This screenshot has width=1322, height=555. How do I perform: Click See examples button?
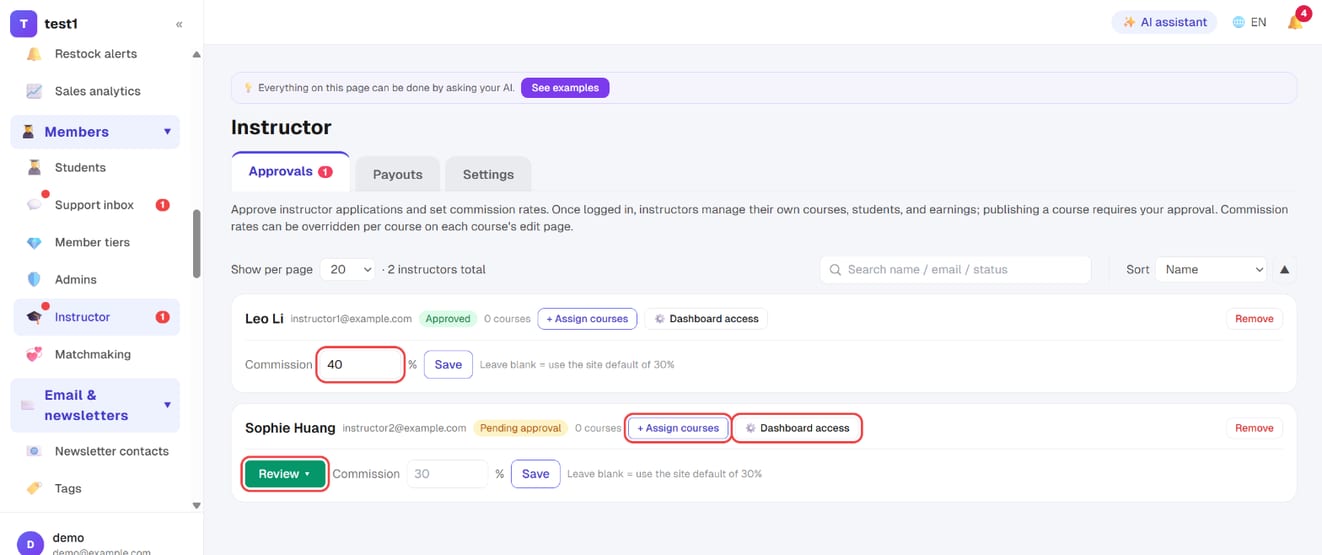coord(565,88)
